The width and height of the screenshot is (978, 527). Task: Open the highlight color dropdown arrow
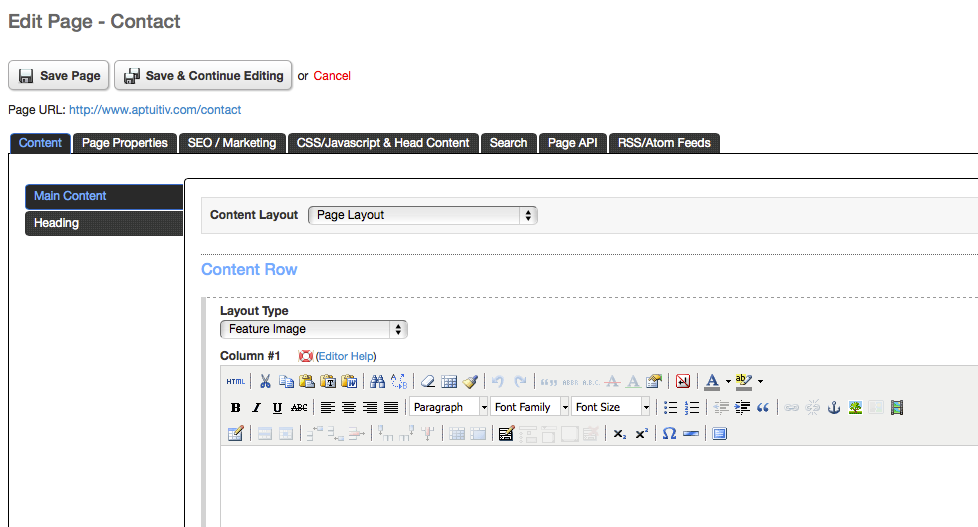pos(760,382)
